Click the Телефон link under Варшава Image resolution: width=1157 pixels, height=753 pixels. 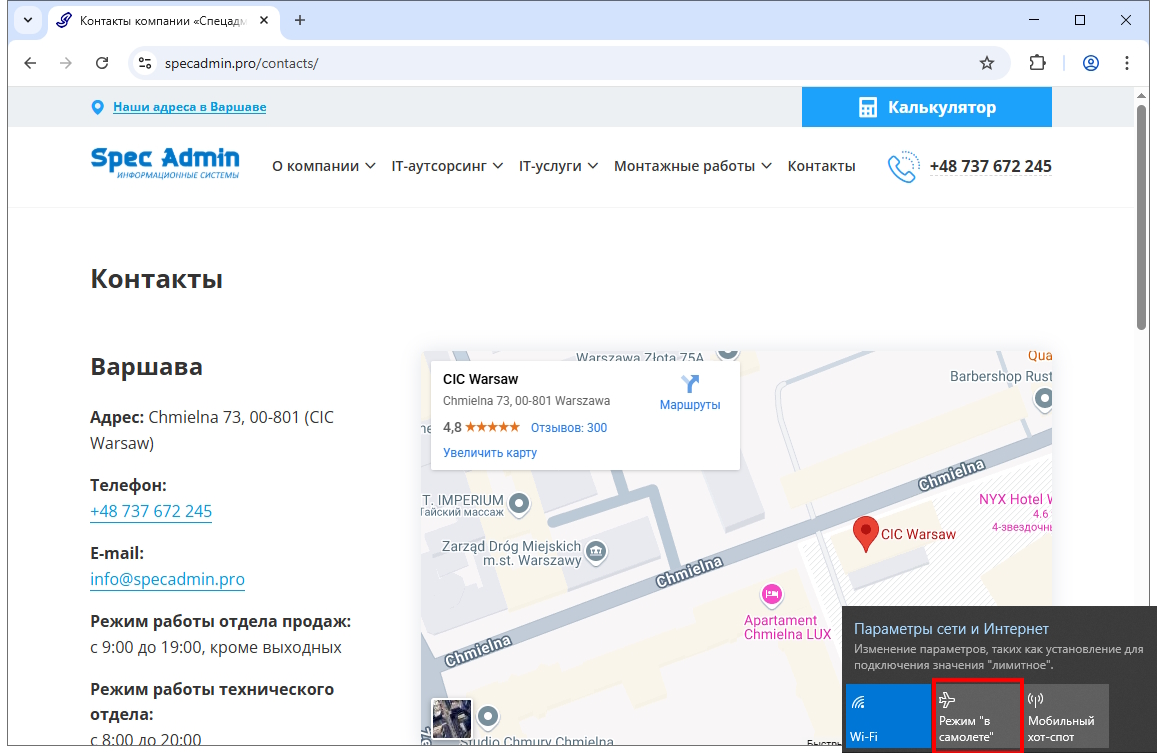click(x=151, y=511)
